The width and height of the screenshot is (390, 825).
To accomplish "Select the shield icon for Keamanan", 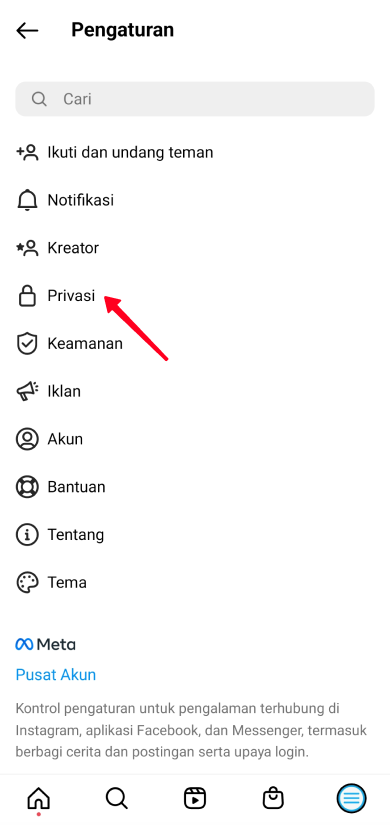I will pos(27,344).
